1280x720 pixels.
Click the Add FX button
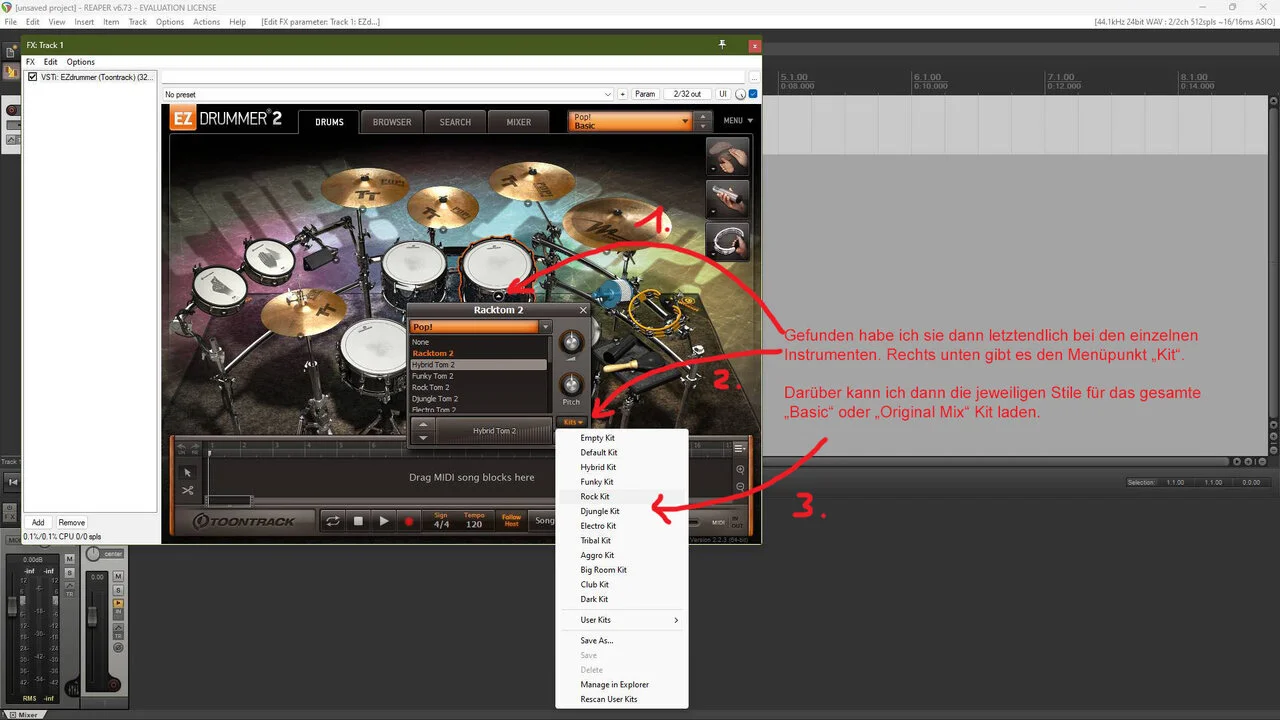coord(38,522)
